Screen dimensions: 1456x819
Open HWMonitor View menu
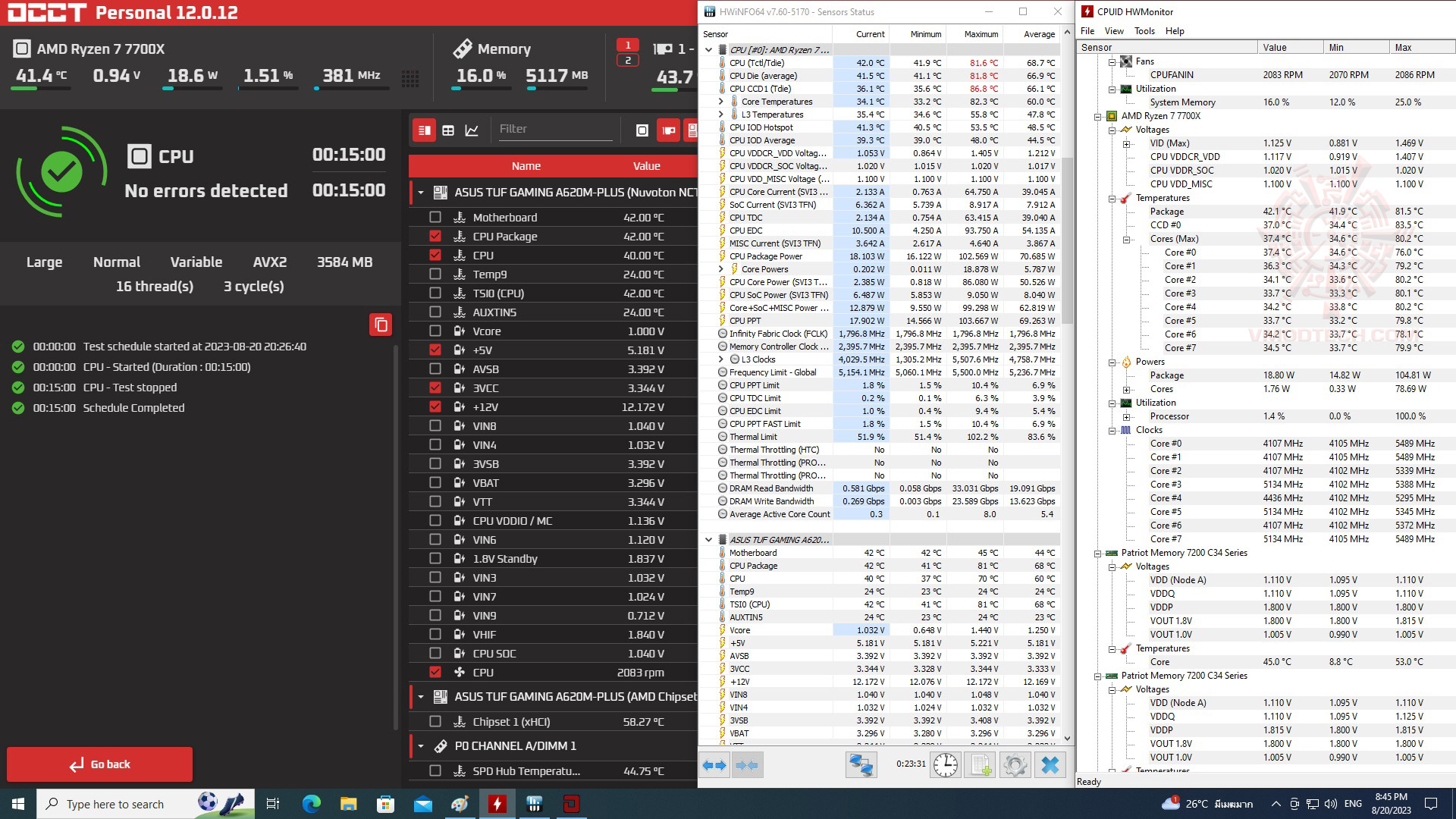[x=1113, y=31]
